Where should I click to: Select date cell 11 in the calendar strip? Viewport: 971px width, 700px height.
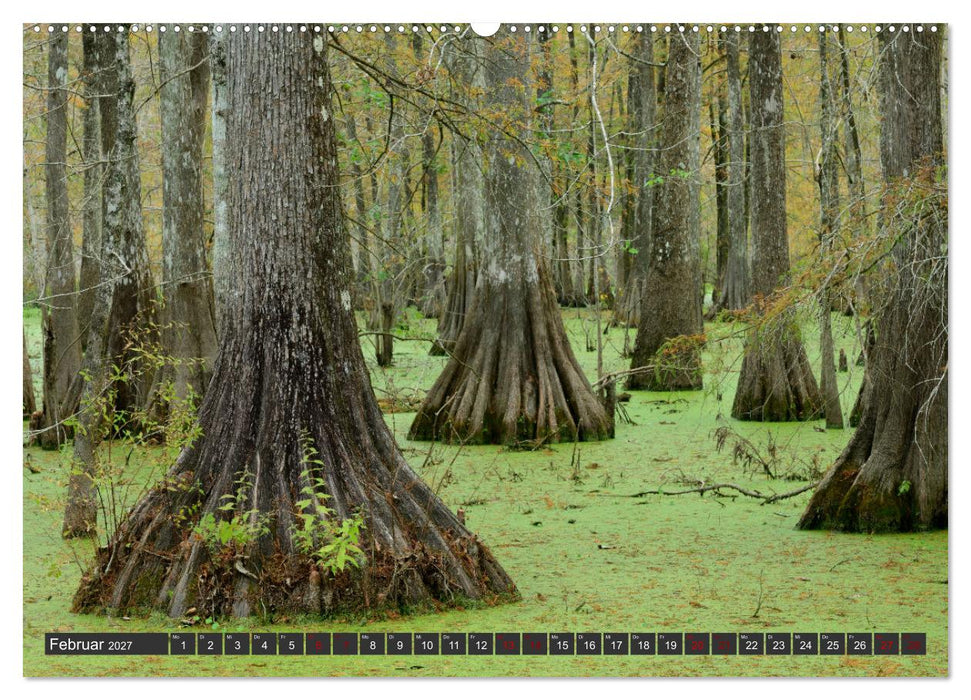point(453,644)
